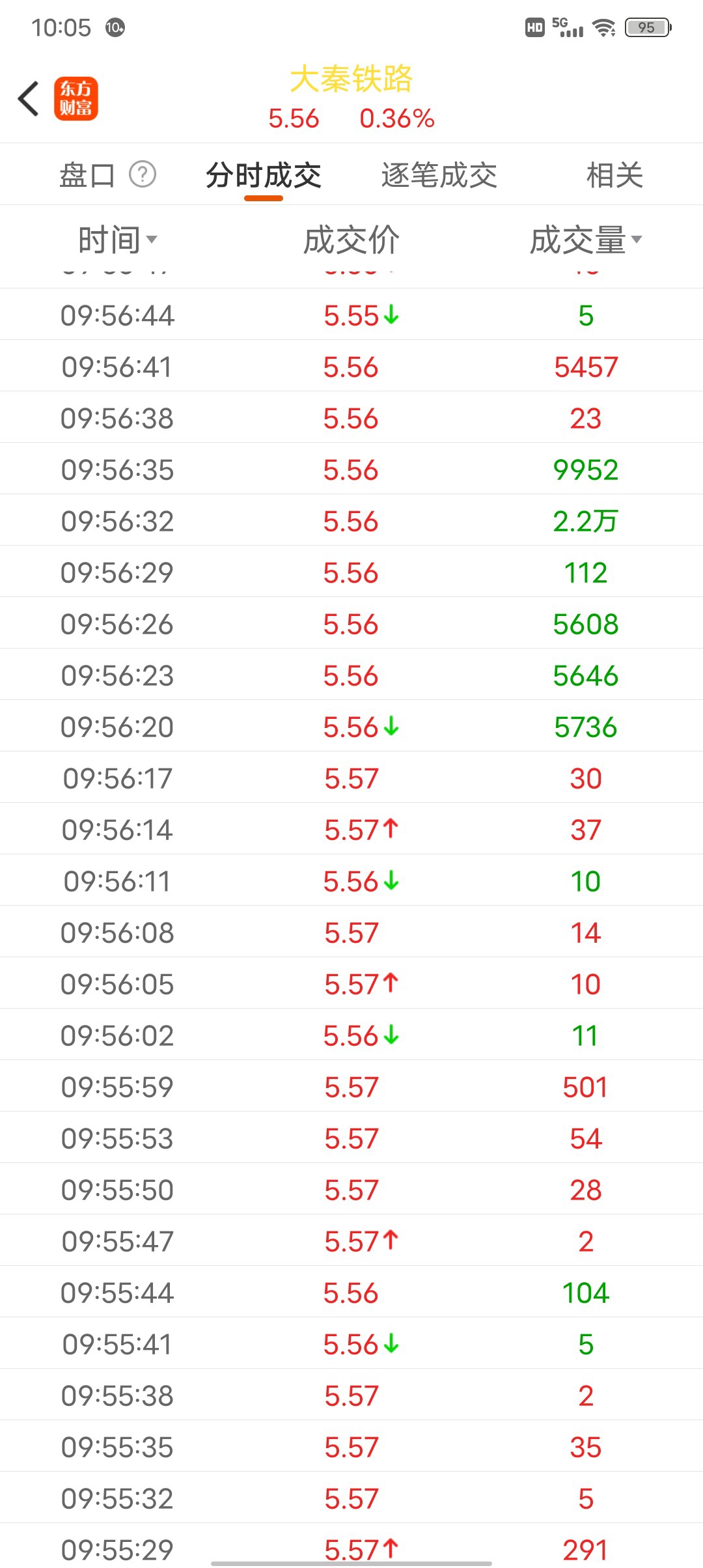This screenshot has height=1568, width=703.
Task: Open the 大秦铁路 stock title
Action: (x=351, y=79)
